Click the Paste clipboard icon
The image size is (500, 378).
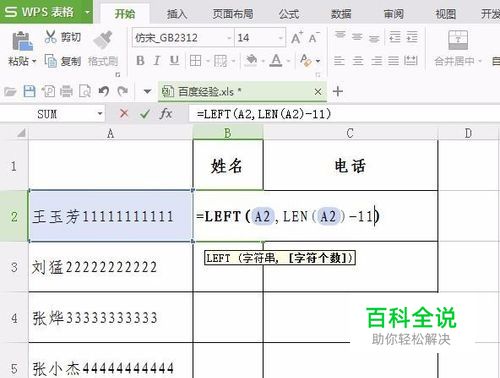pos(22,41)
